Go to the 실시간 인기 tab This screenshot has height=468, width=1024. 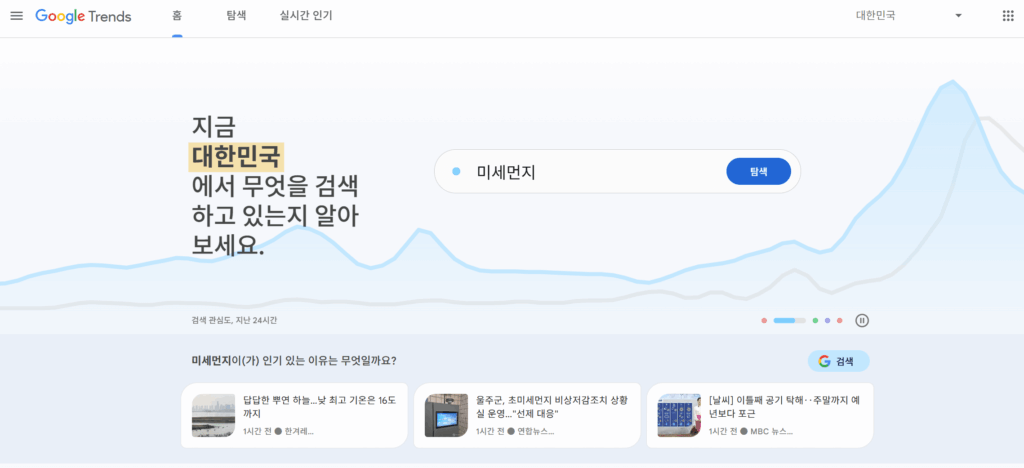tap(306, 16)
